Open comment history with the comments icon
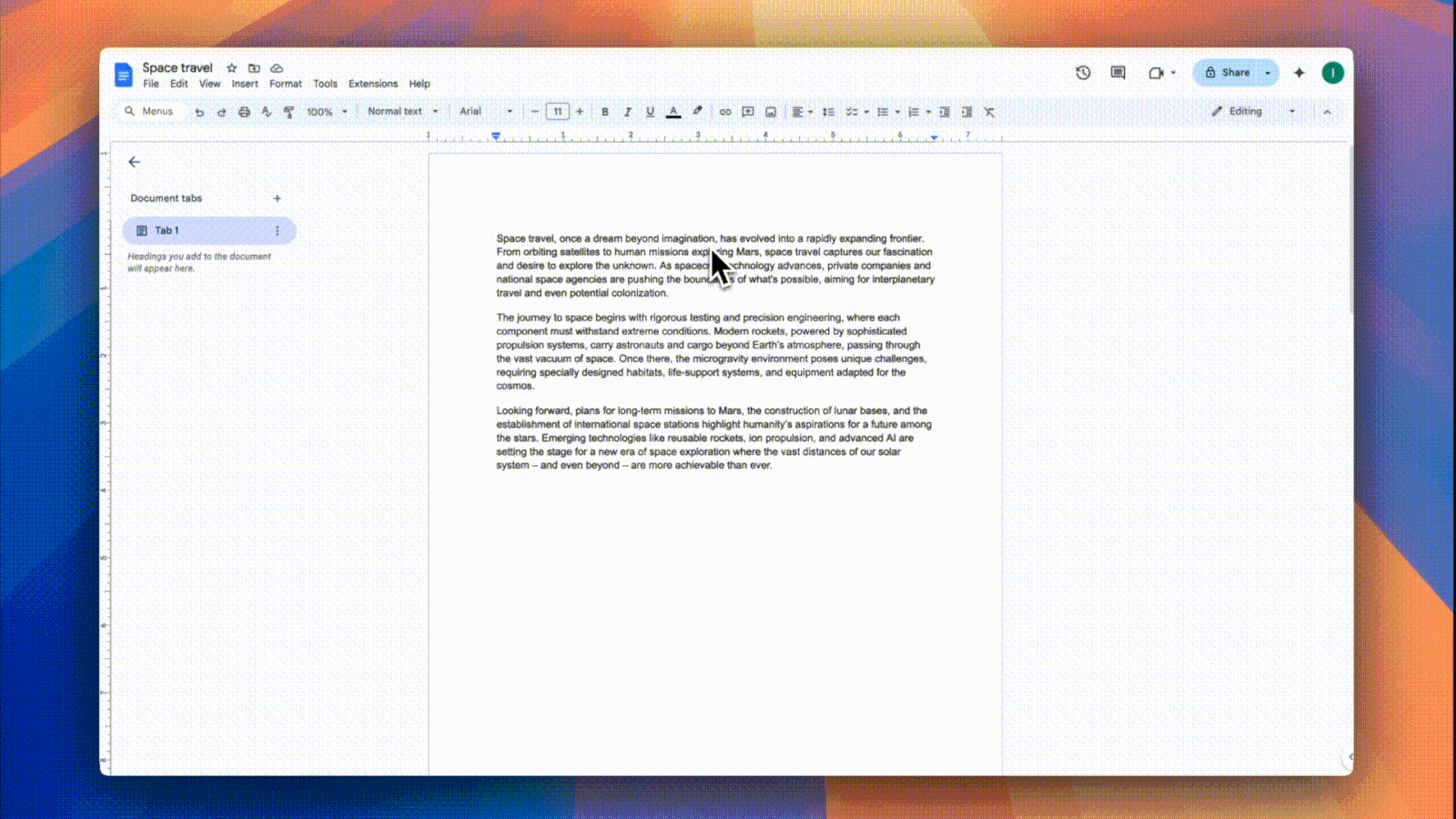 (1117, 73)
